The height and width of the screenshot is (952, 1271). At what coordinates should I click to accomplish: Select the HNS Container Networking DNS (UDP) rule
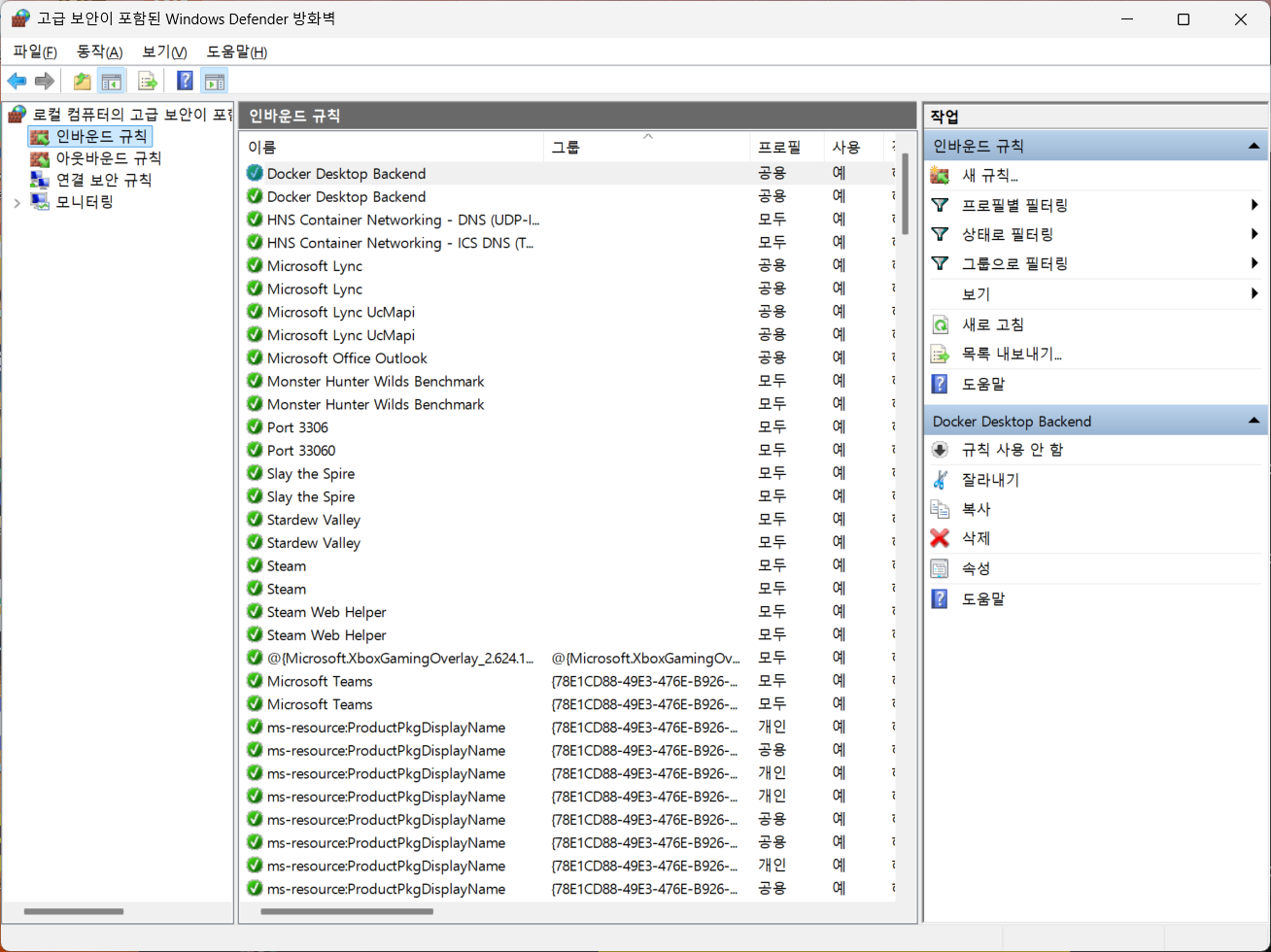click(x=568, y=220)
